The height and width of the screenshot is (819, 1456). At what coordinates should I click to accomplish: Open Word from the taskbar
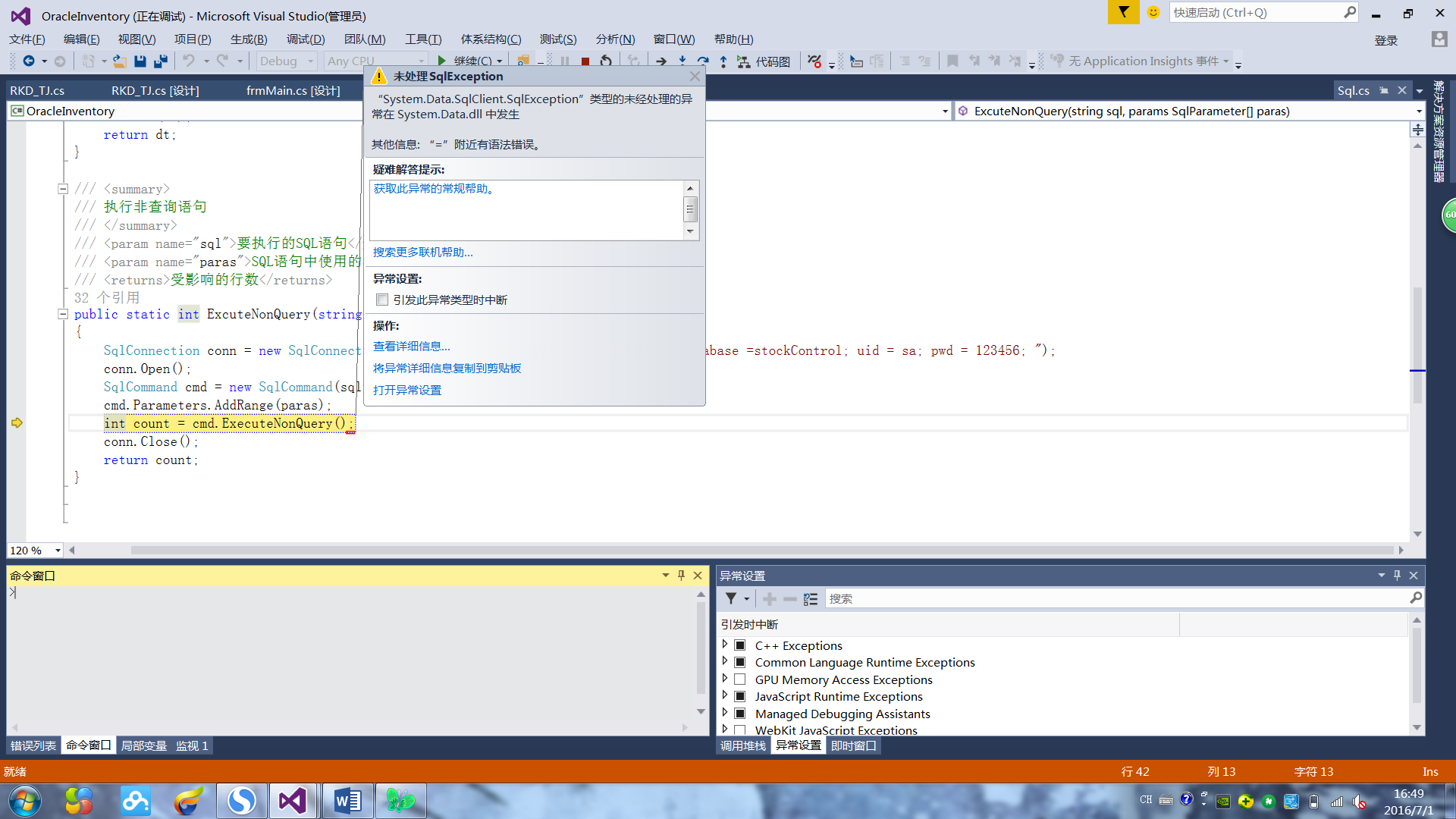point(347,801)
